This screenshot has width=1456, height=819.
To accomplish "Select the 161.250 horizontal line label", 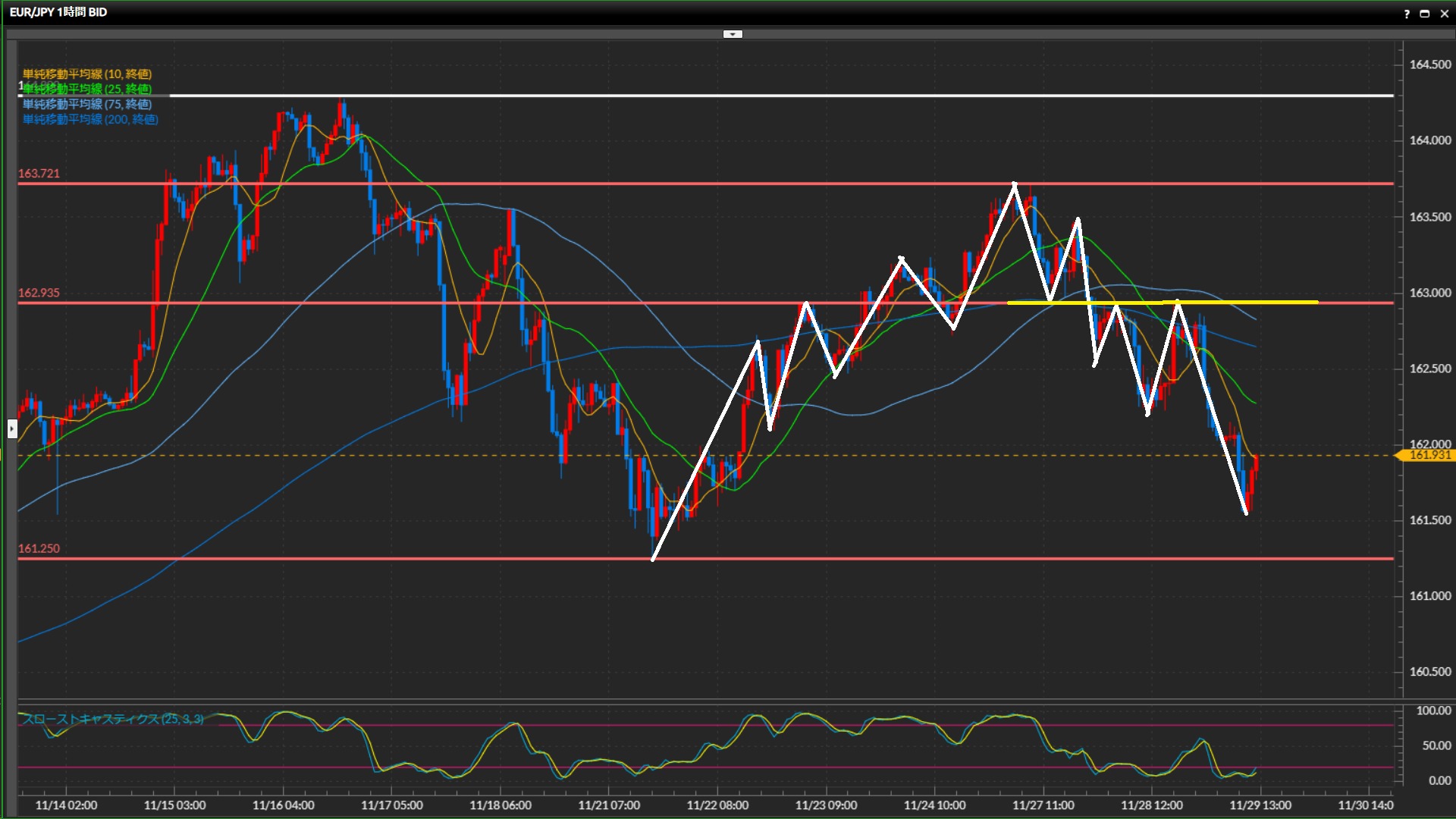I will pos(39,548).
